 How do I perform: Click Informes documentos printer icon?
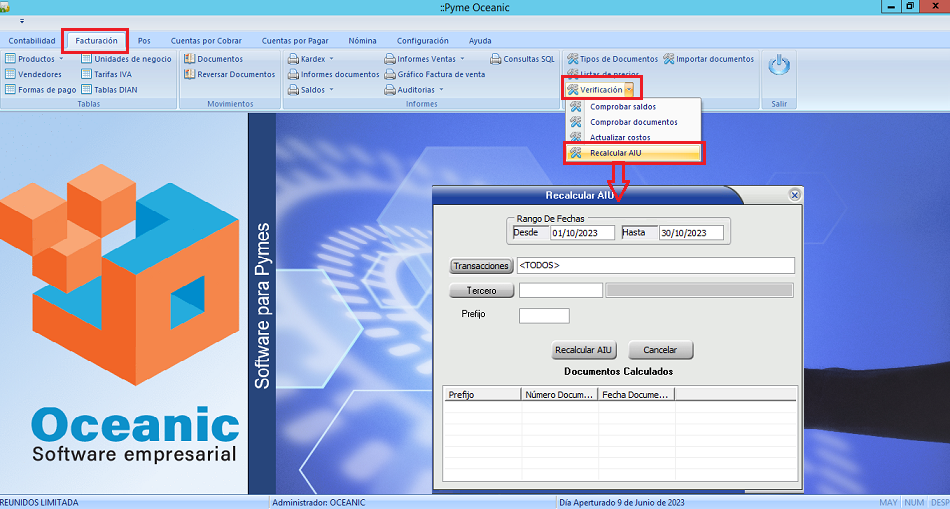(293, 75)
